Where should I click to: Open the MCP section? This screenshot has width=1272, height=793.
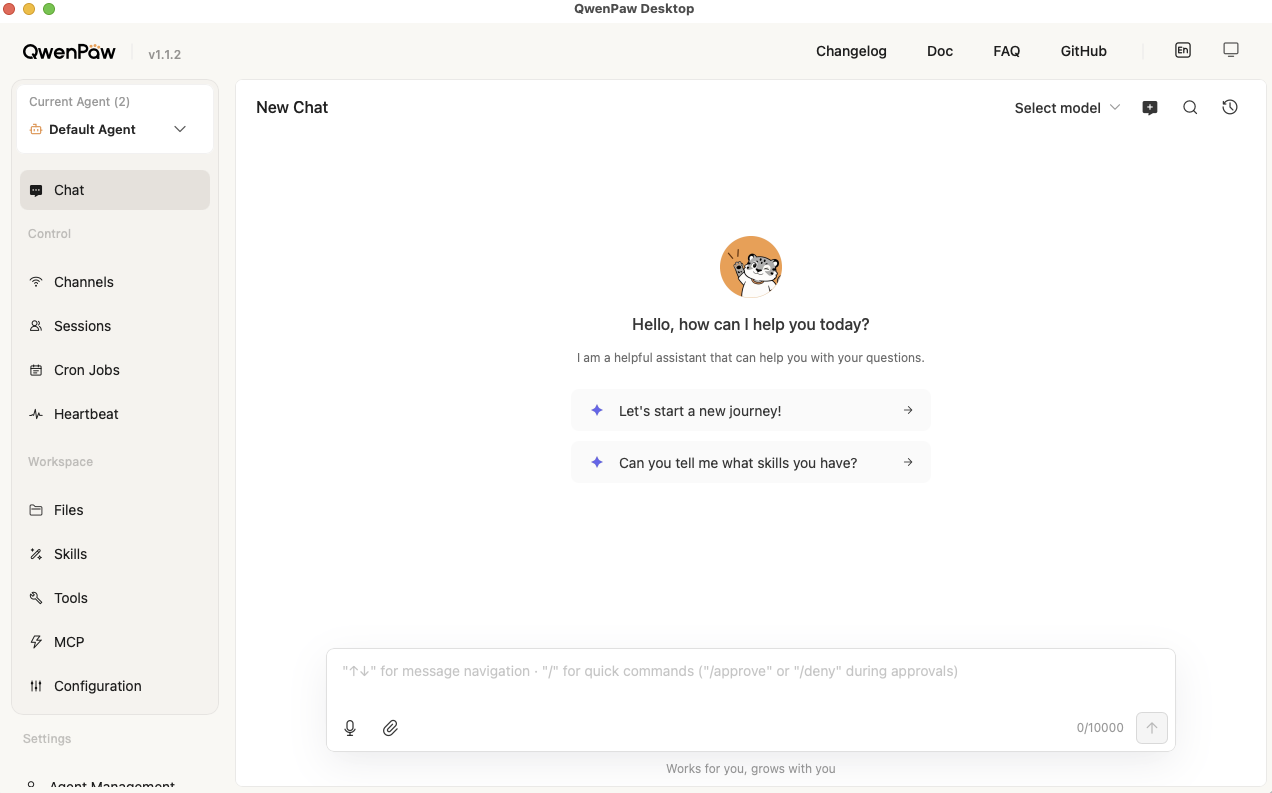pyautogui.click(x=67, y=642)
